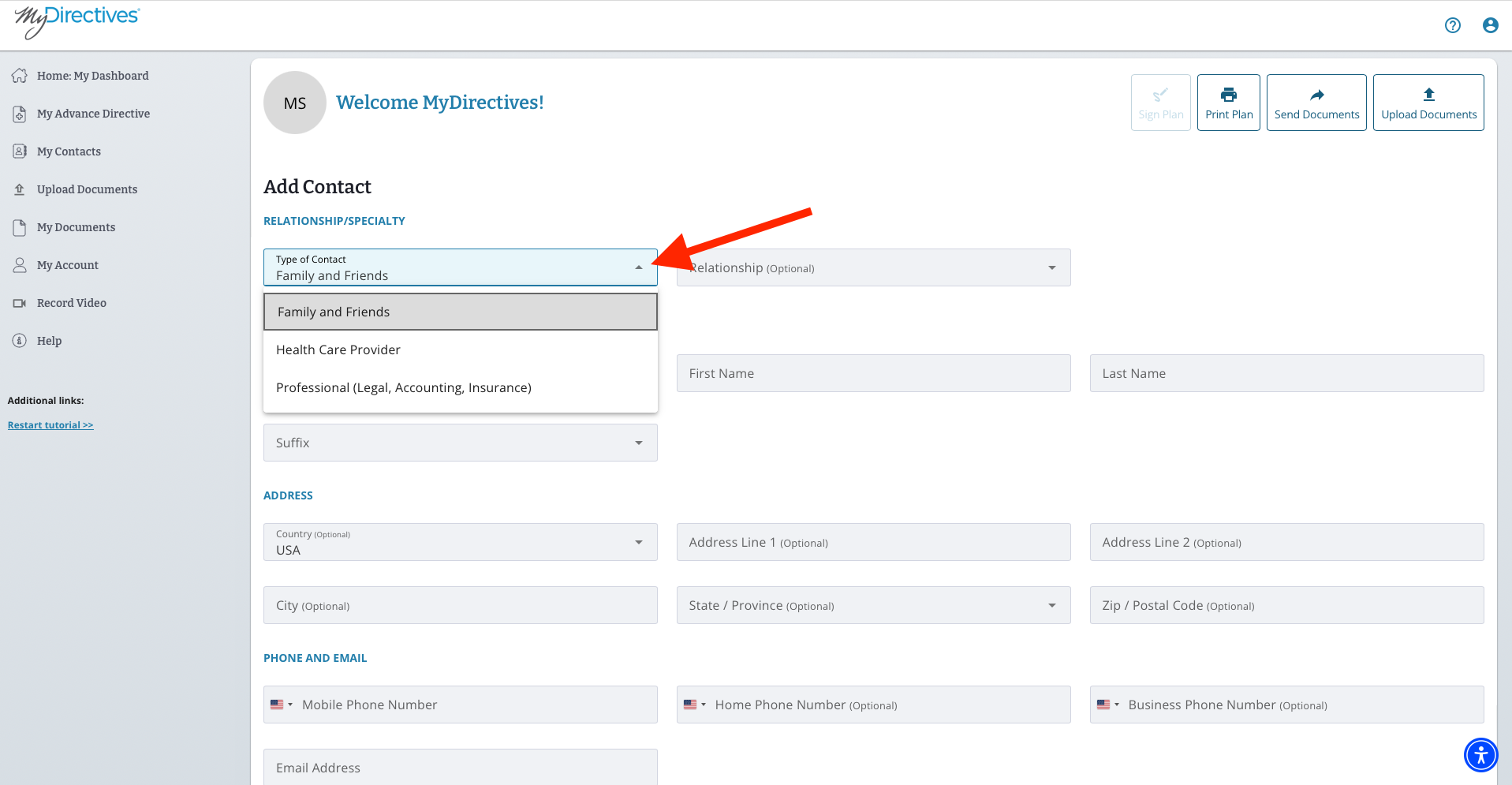Collapse the Type of Contact dropdown
1512x785 pixels.
(x=639, y=267)
